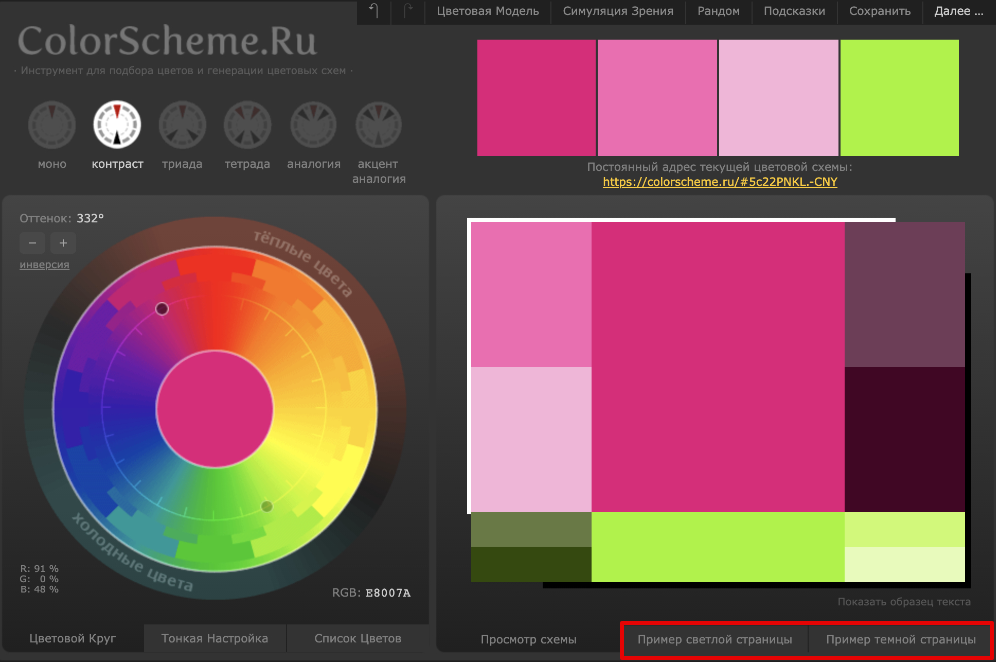Image resolution: width=996 pixels, height=662 pixels.
Task: Expand the Далее menu
Action: 958,12
